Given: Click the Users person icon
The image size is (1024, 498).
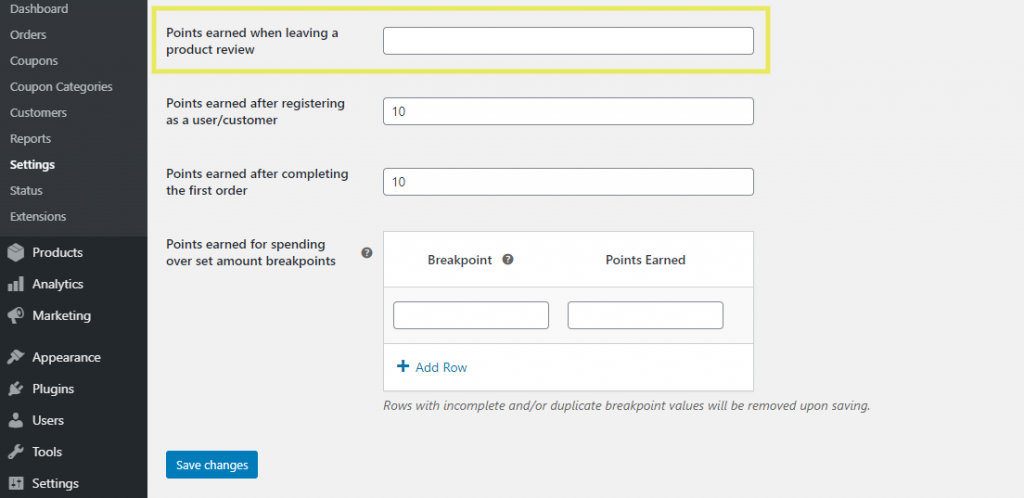Looking at the screenshot, I should click(x=16, y=420).
